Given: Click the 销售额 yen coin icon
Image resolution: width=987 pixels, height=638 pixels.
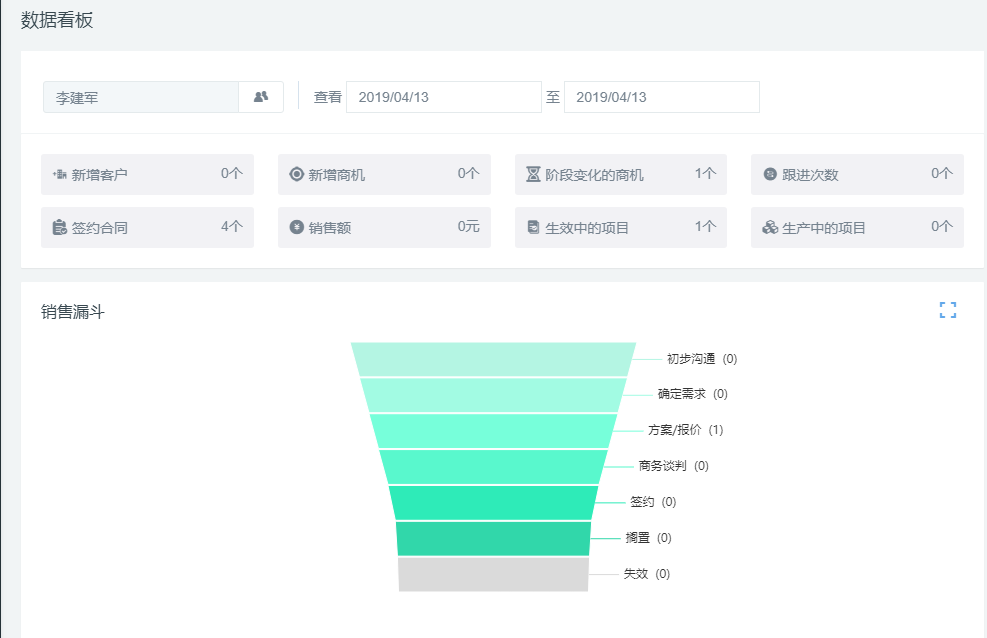Looking at the screenshot, I should (x=296, y=227).
